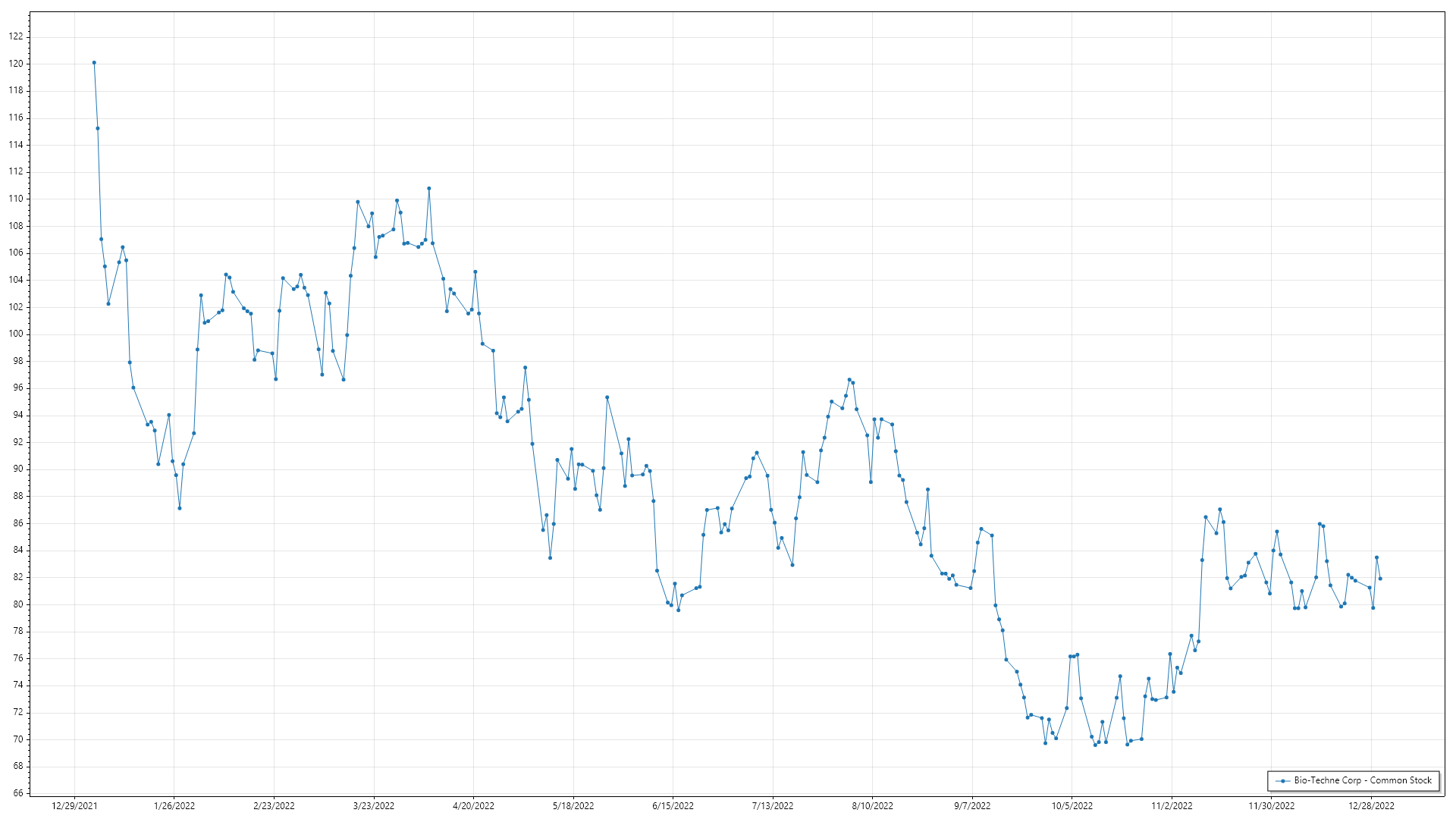Click the 1/26/2022 date axis label
Image resolution: width=1456 pixels, height=819 pixels.
tap(174, 806)
